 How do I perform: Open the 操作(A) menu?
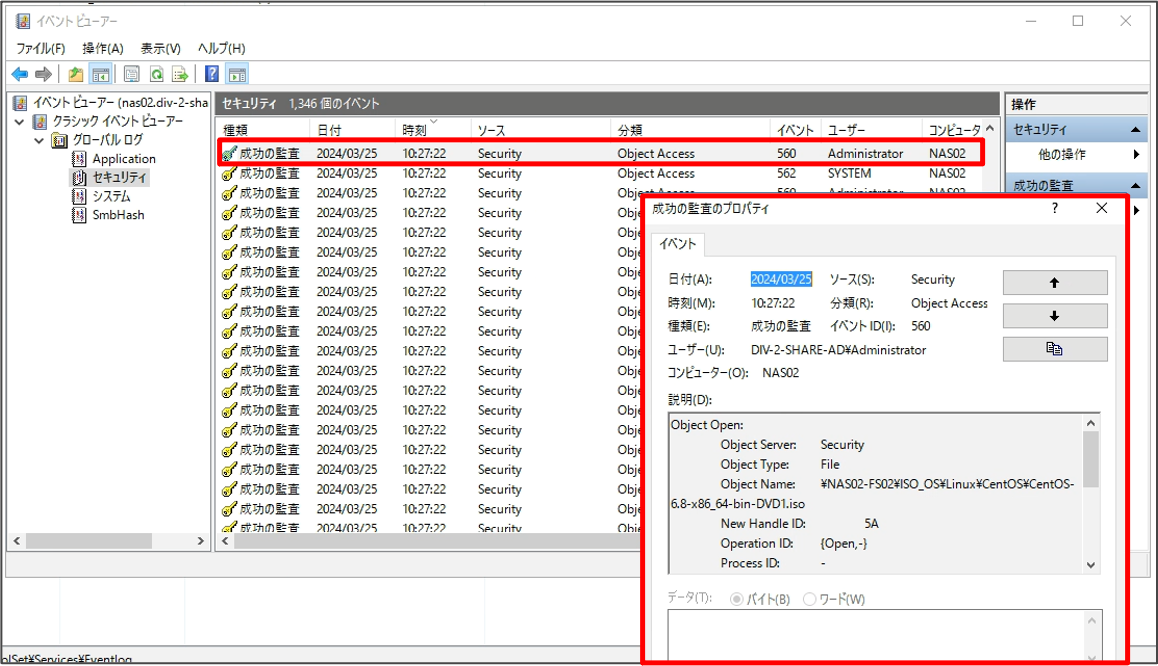pos(102,48)
